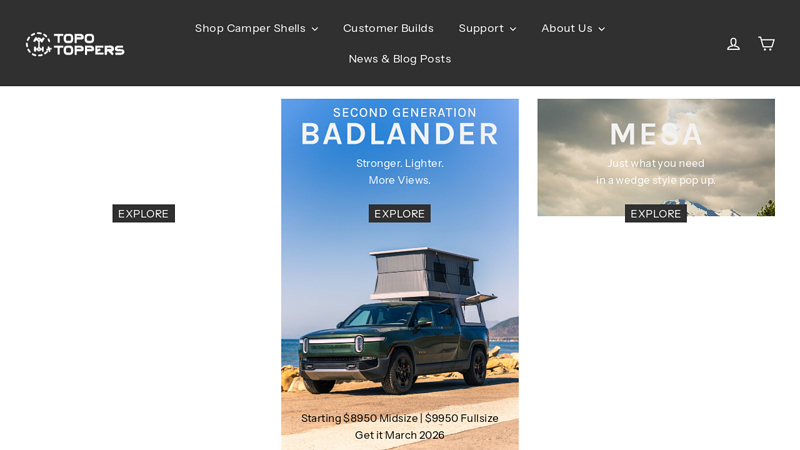Select the About Us menu label
The height and width of the screenshot is (450, 800).
[566, 28]
